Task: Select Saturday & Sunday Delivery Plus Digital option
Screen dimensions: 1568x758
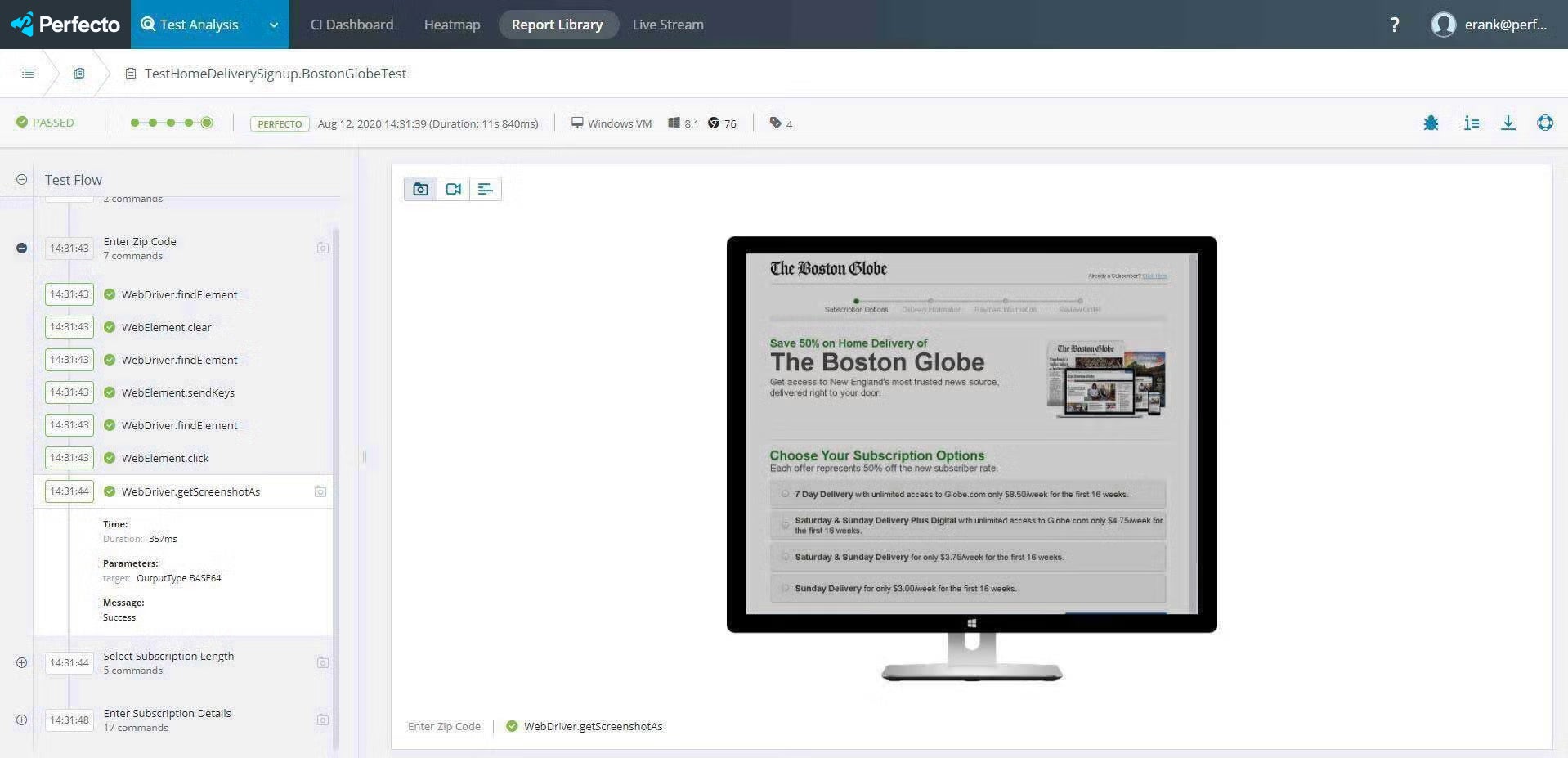Action: click(785, 525)
